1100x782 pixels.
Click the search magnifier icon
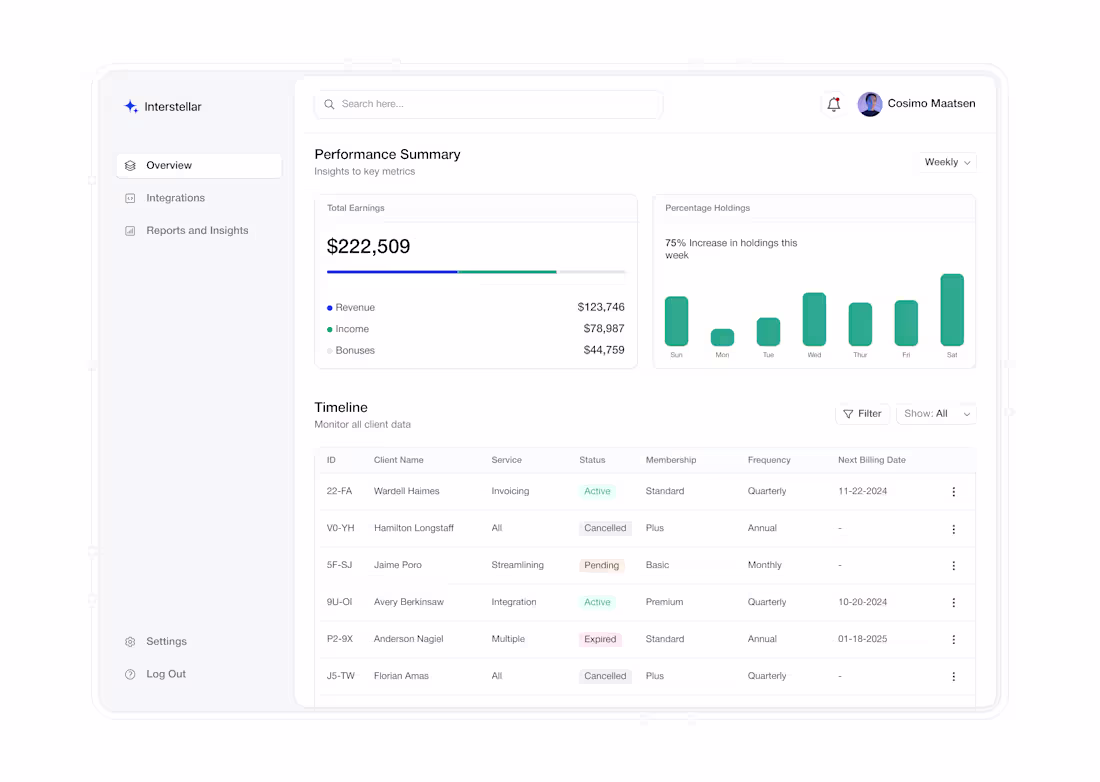[x=329, y=104]
